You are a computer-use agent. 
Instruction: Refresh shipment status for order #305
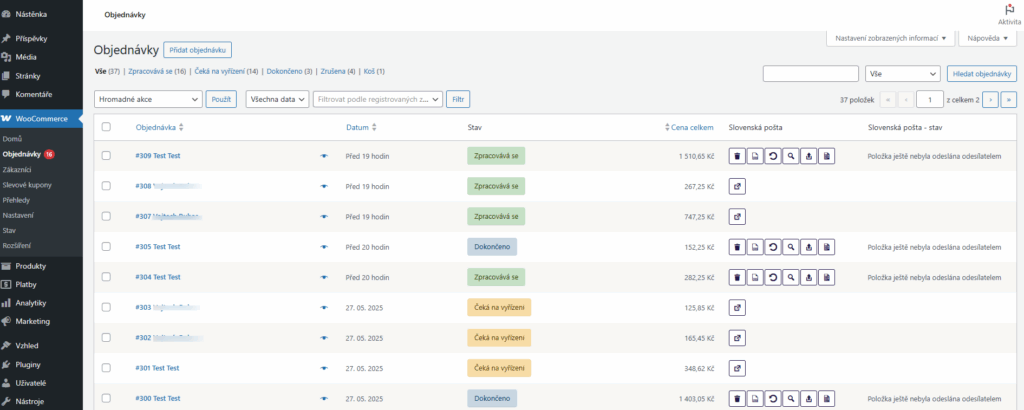click(x=773, y=247)
